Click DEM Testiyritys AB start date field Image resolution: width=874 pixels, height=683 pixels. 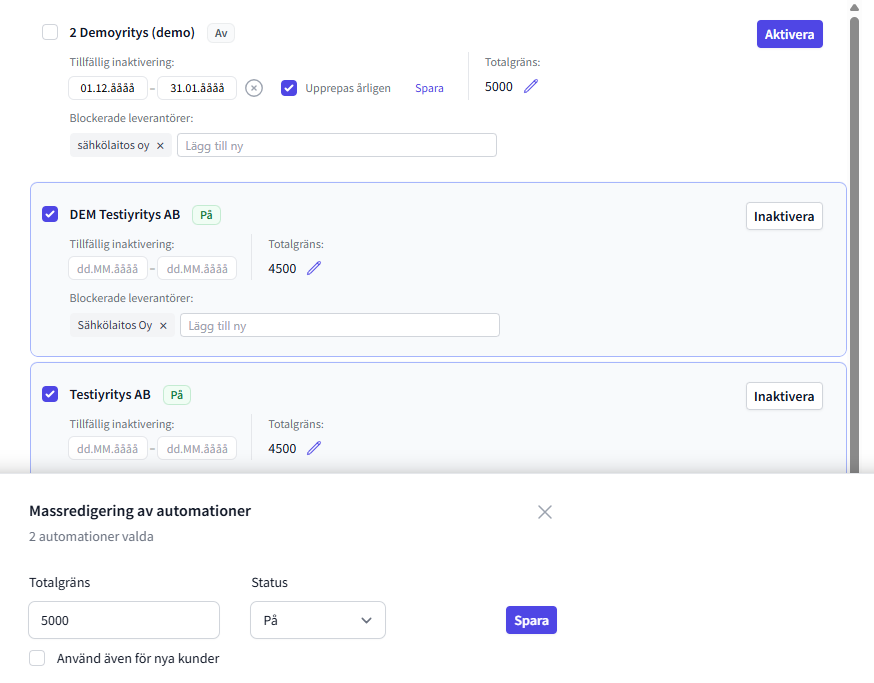tap(108, 269)
